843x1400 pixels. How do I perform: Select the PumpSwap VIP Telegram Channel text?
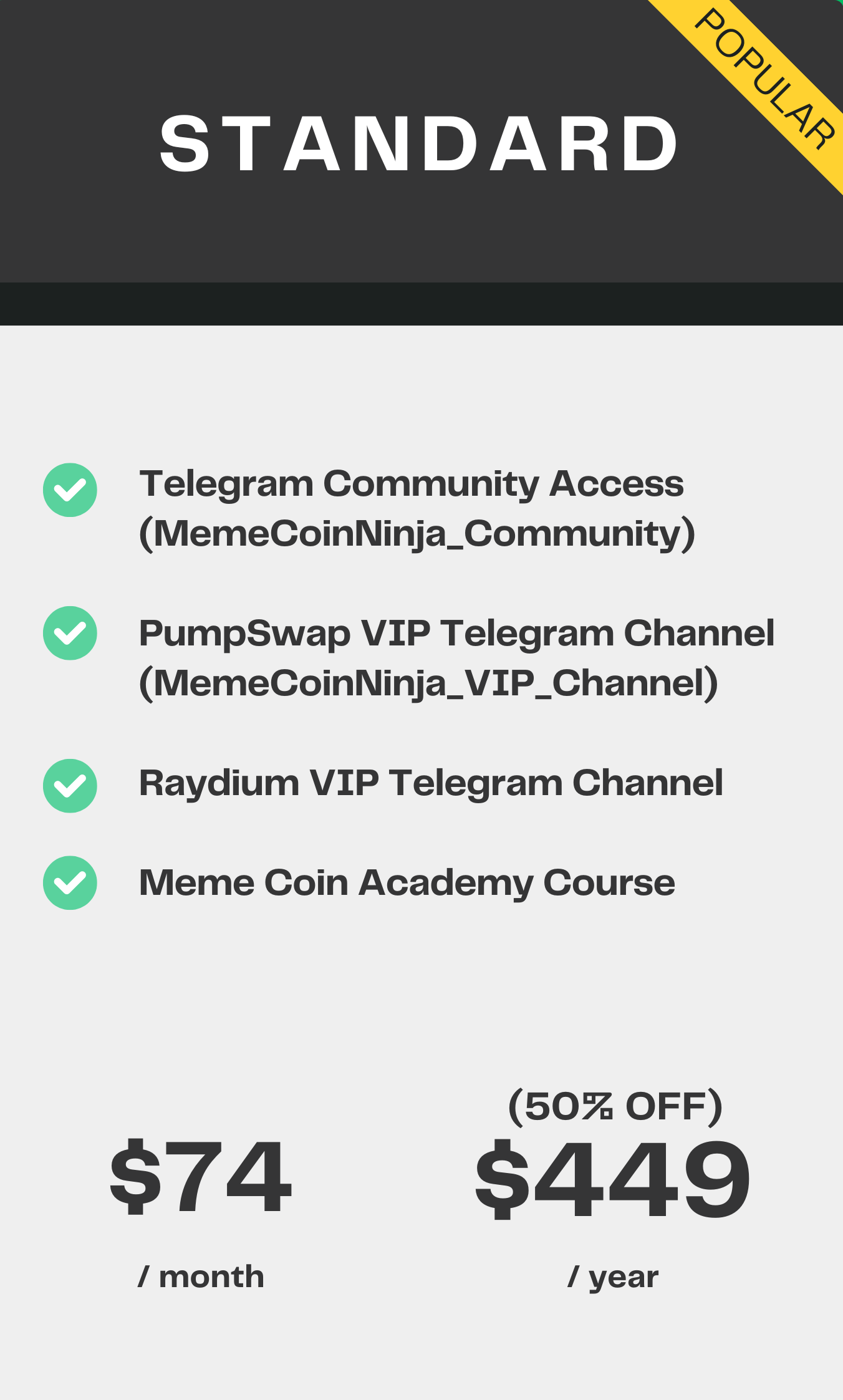tap(456, 634)
